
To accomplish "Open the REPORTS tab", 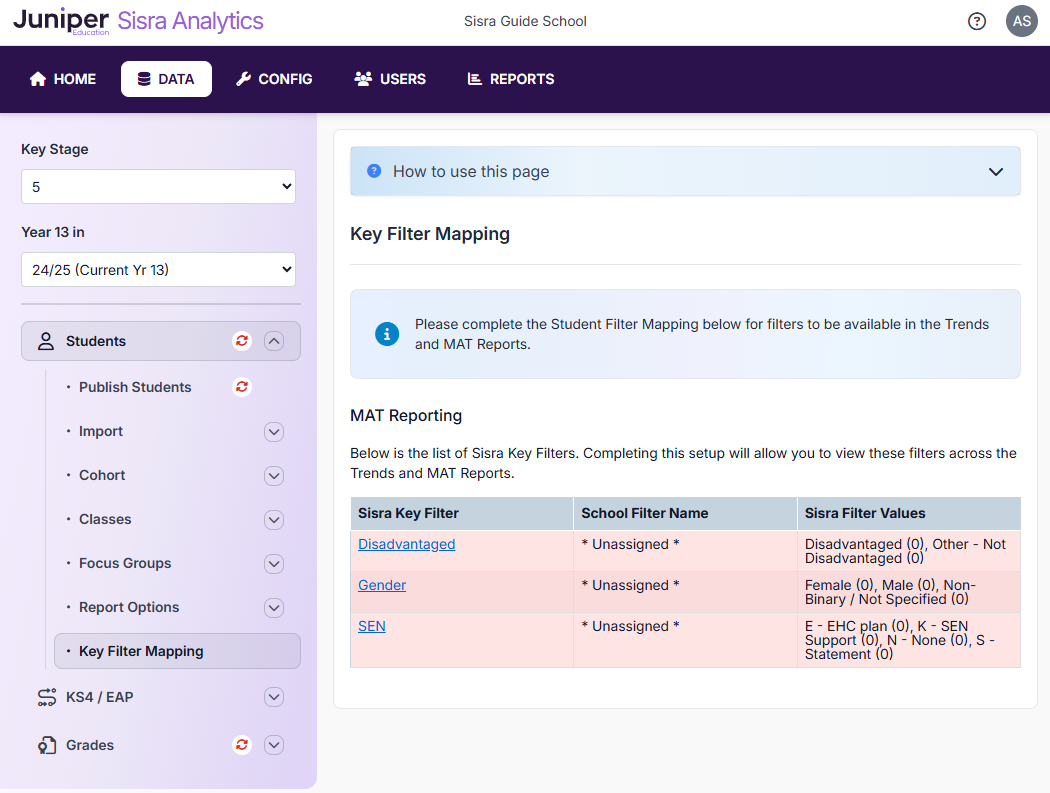I will 511,79.
